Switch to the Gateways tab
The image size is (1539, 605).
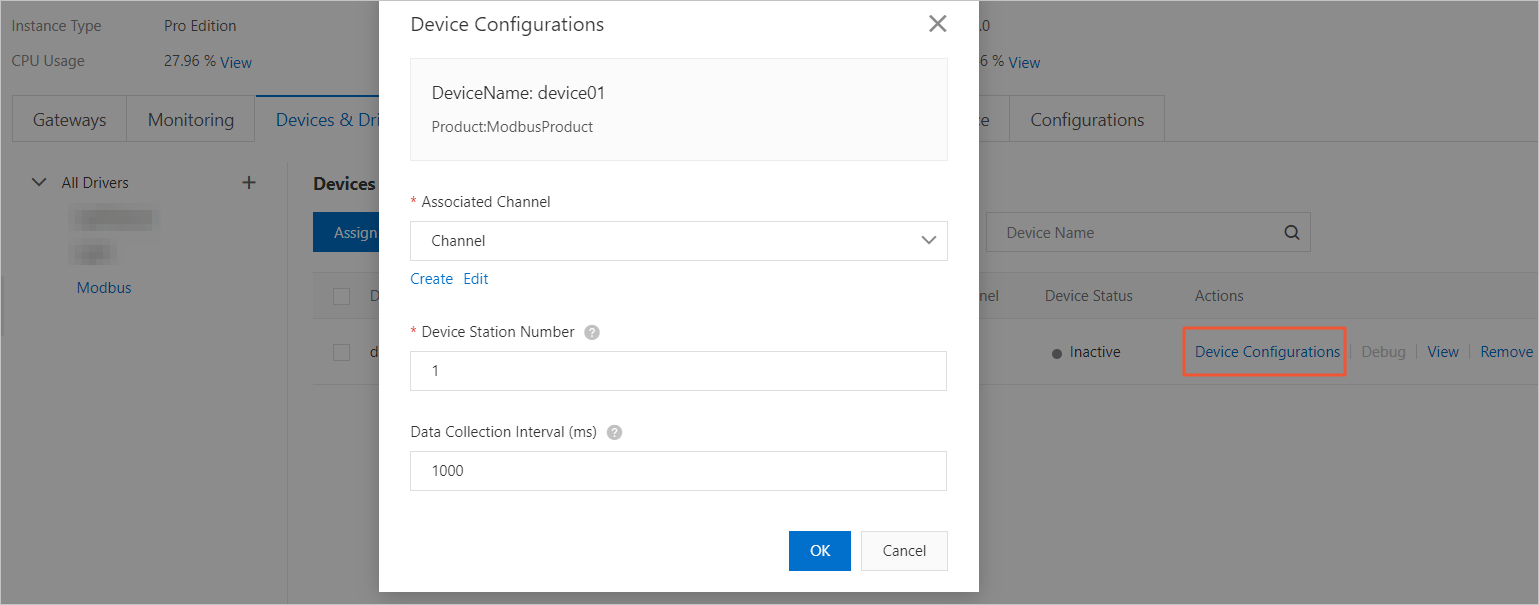tap(68, 118)
